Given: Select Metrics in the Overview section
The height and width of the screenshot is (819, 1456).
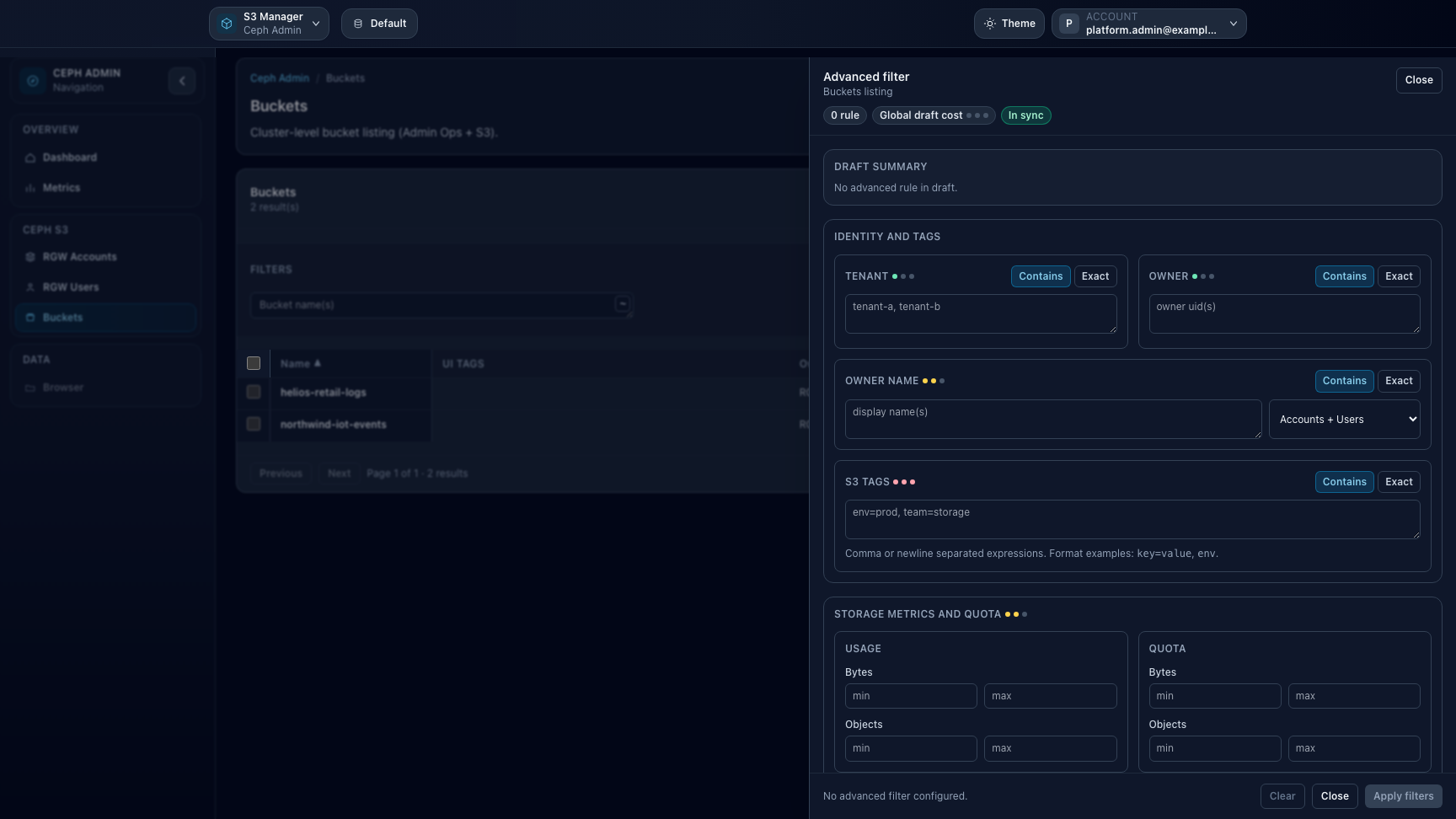Looking at the screenshot, I should coord(62,188).
